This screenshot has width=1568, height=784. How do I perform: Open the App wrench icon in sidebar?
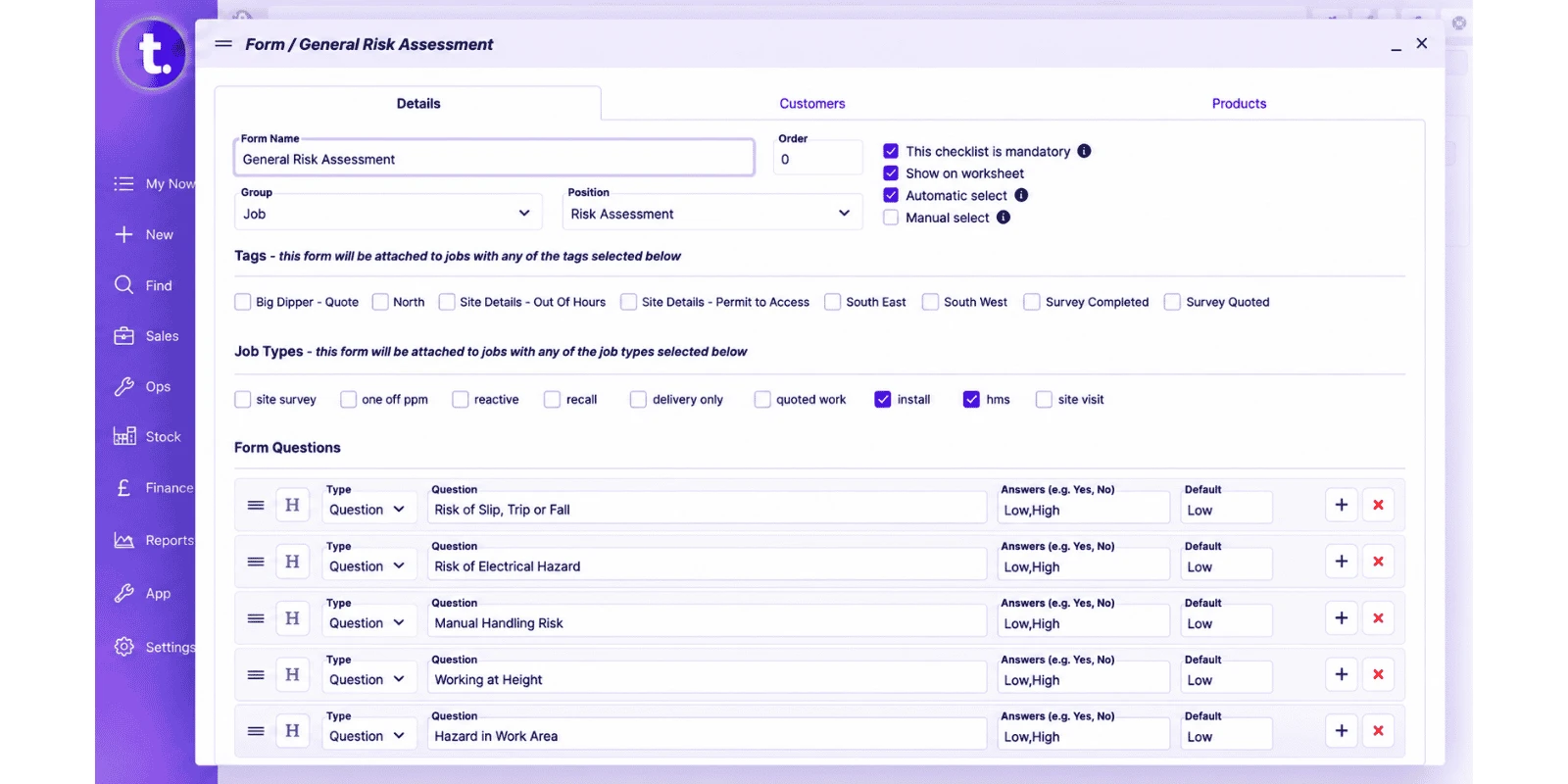123,593
